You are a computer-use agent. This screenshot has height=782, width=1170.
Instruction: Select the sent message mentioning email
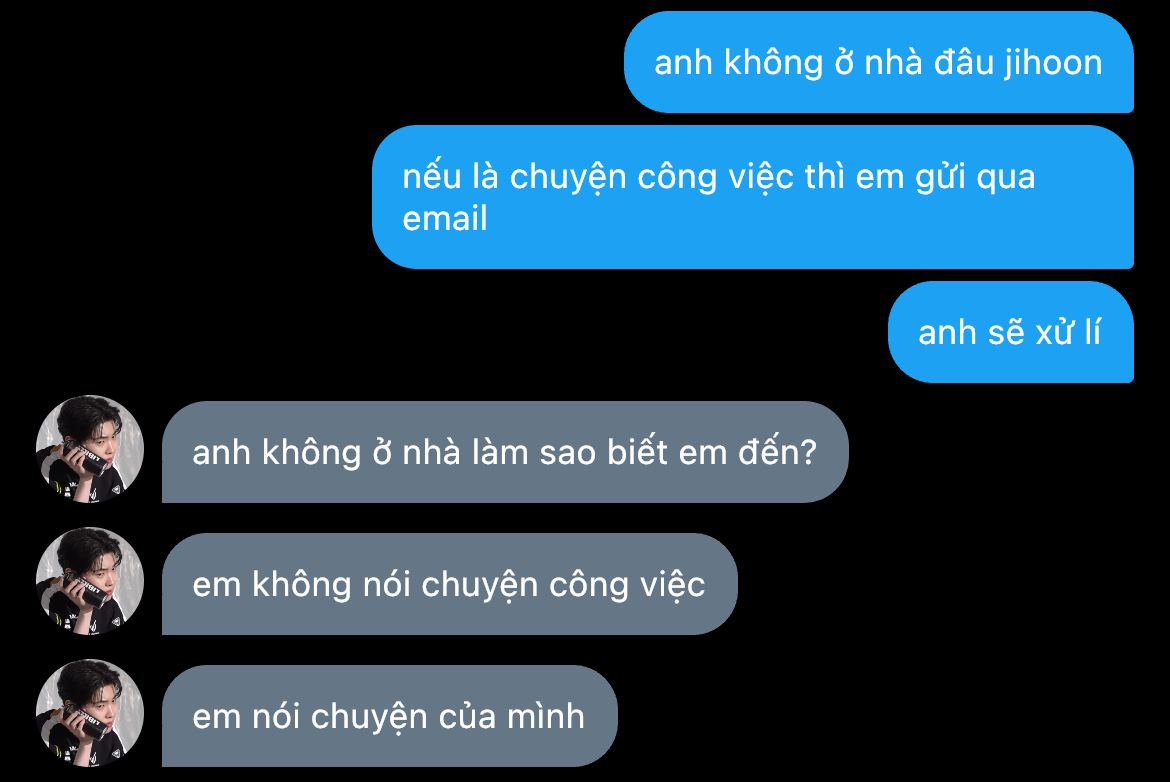pyautogui.click(x=753, y=197)
